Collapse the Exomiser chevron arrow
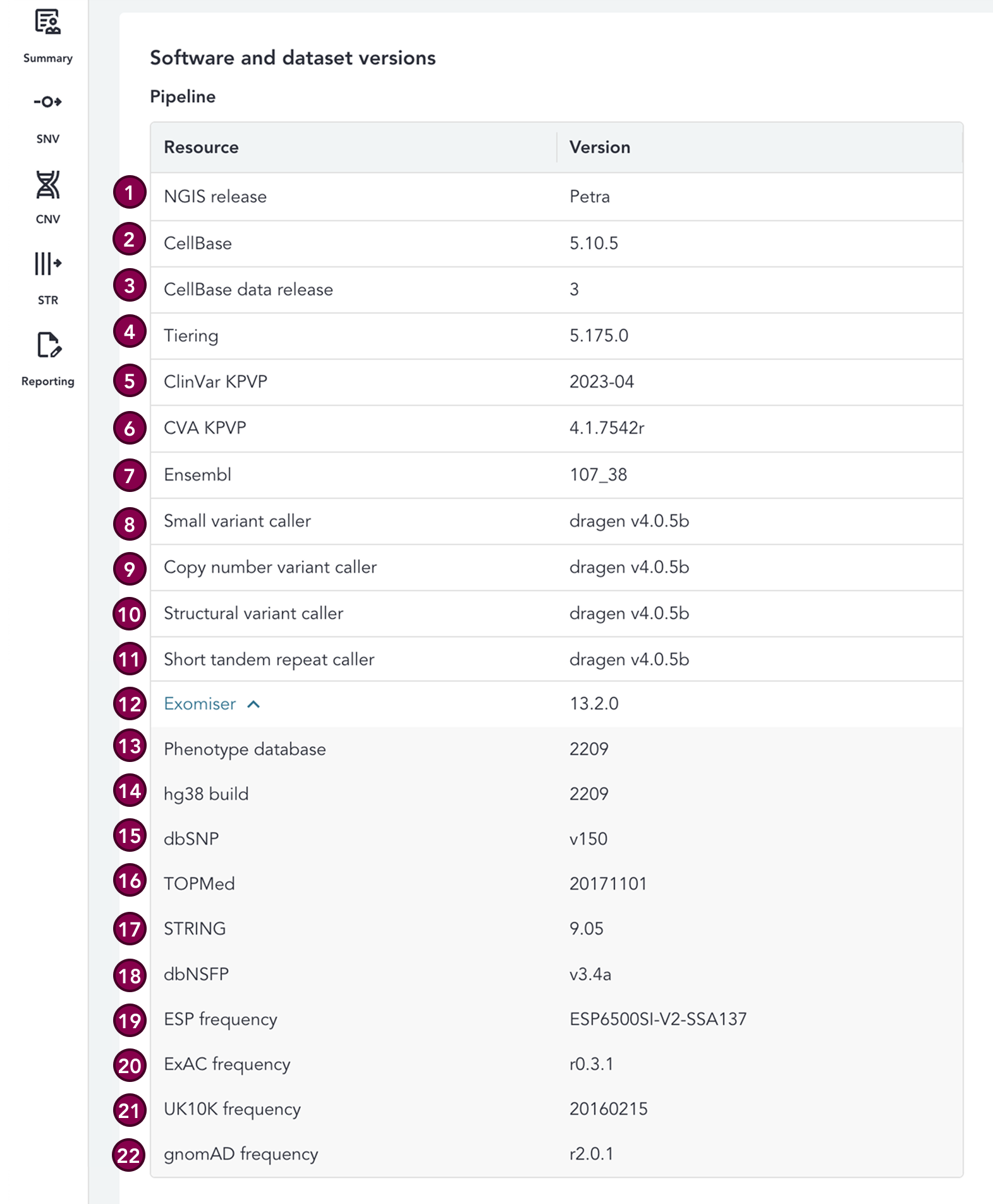The height and width of the screenshot is (1204, 993). [253, 704]
